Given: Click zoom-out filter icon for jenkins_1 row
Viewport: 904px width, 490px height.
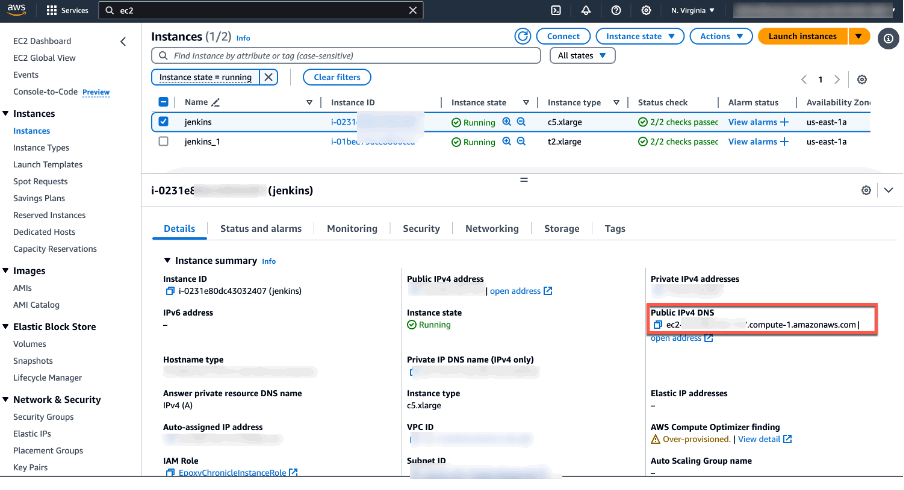Looking at the screenshot, I should pos(521,141).
